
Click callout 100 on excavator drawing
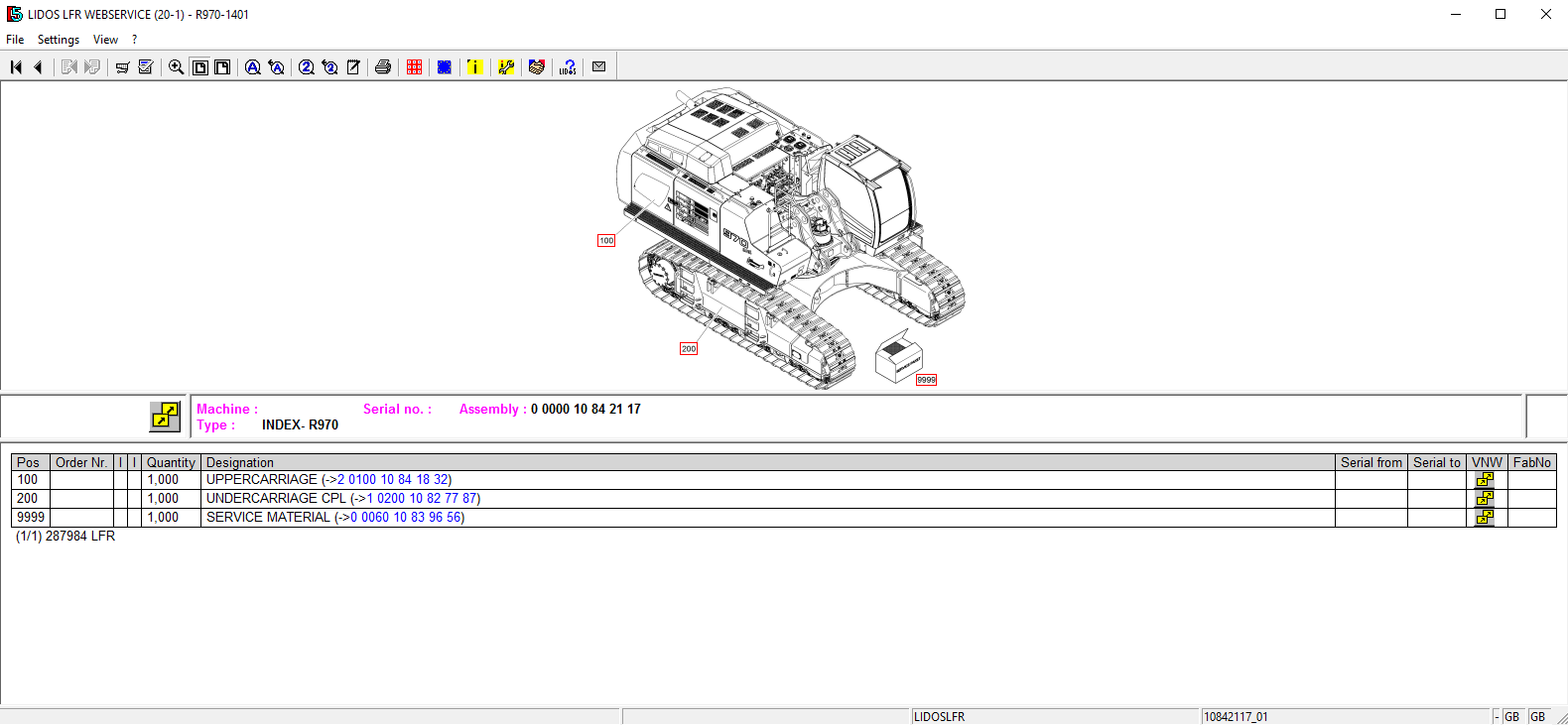(606, 241)
